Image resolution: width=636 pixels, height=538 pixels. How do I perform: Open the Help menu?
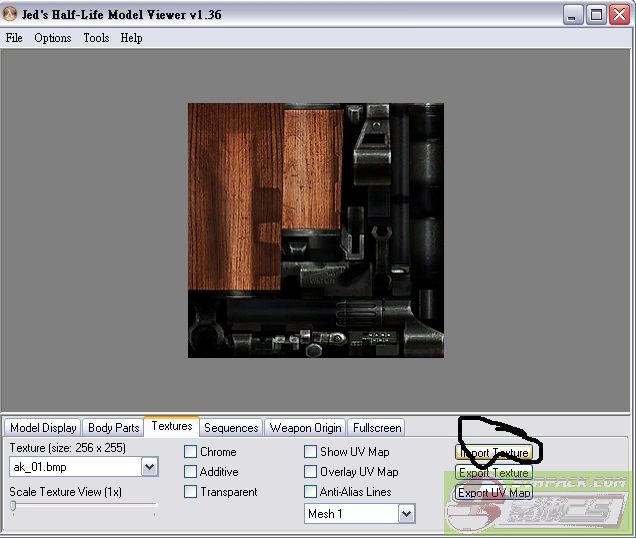(x=131, y=38)
